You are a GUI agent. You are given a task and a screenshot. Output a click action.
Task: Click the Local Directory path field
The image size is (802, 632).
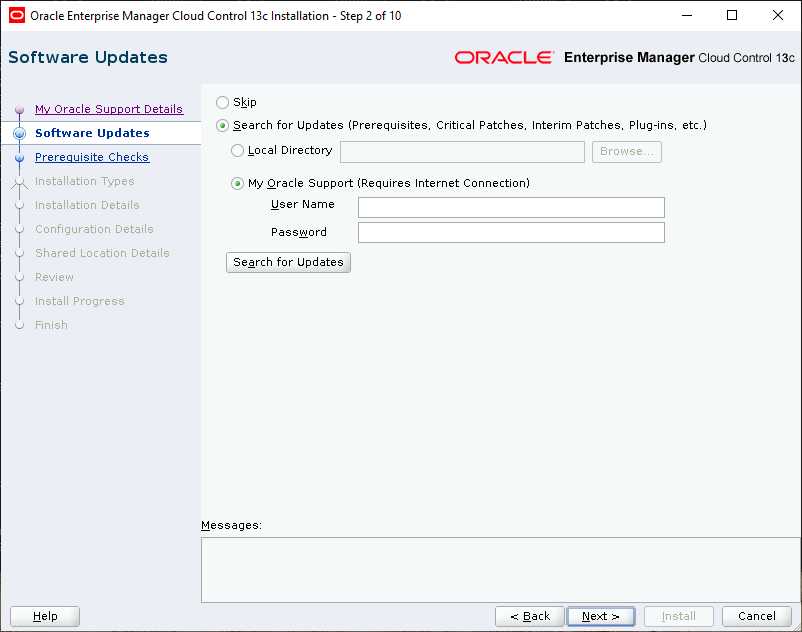[x=462, y=152]
